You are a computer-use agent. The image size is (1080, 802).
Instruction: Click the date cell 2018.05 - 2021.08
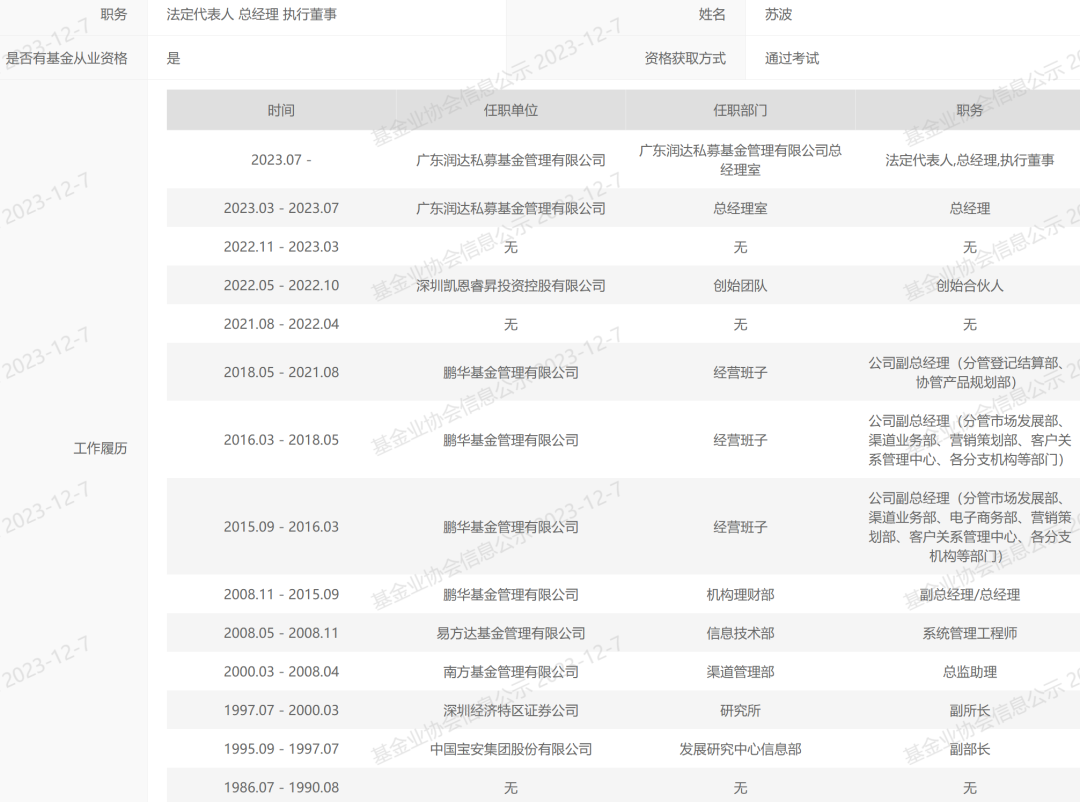pos(281,372)
